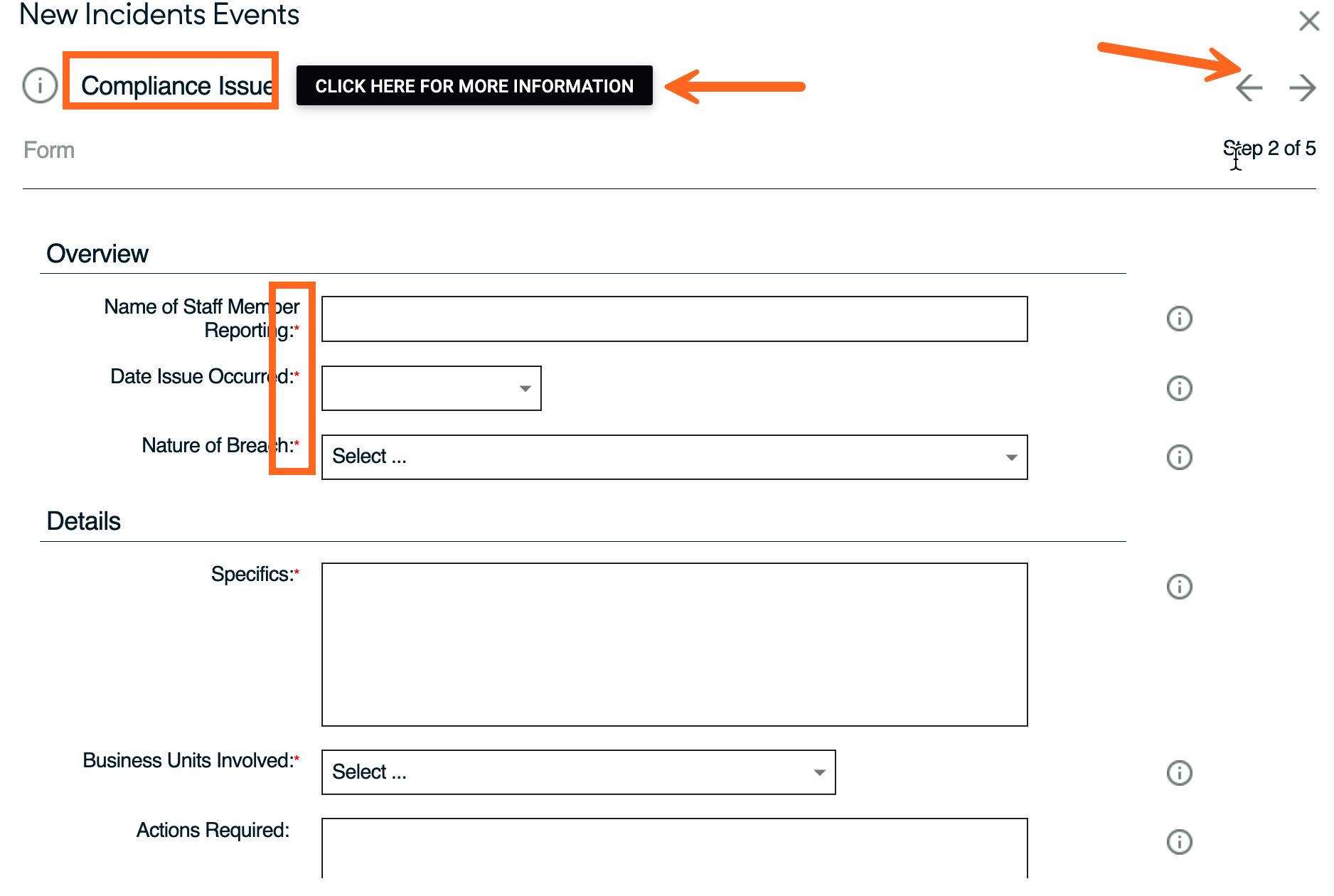Click info icon next to Actions Required
The height and width of the screenshot is (896, 1334).
(1179, 842)
